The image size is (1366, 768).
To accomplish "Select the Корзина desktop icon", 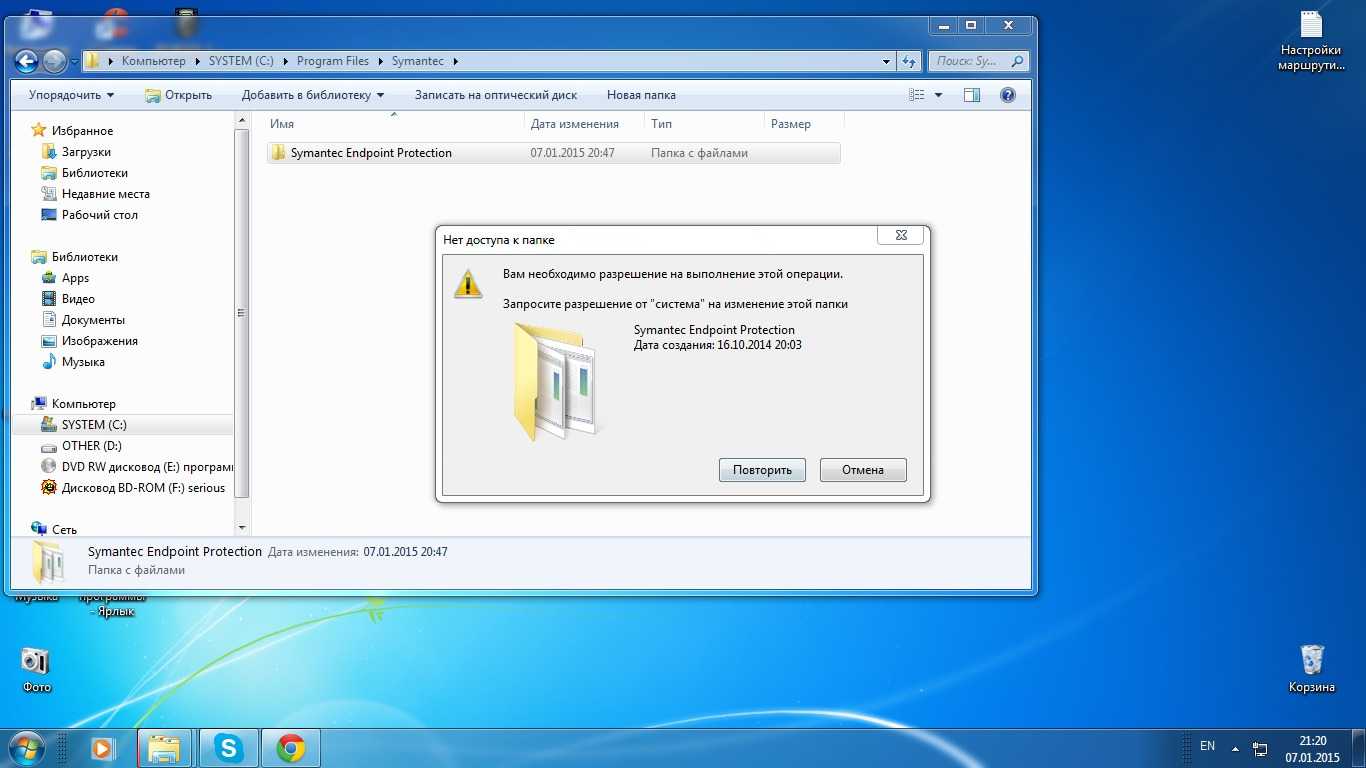I will point(1312,669).
